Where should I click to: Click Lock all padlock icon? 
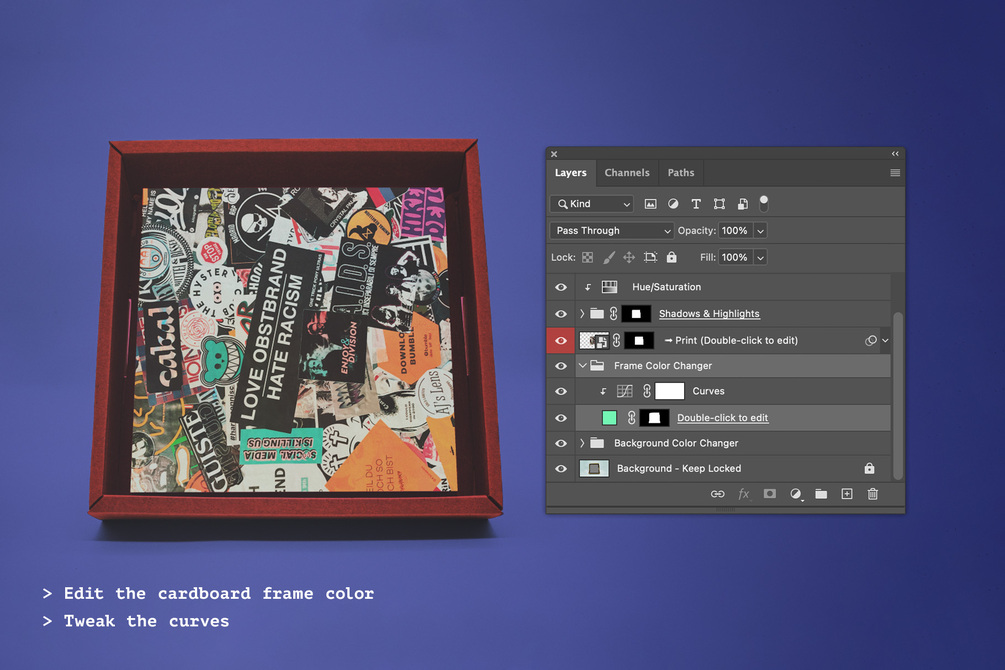click(x=671, y=257)
